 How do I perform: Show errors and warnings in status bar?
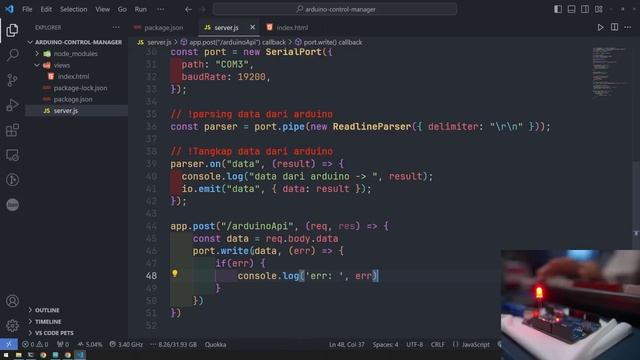pos(35,344)
